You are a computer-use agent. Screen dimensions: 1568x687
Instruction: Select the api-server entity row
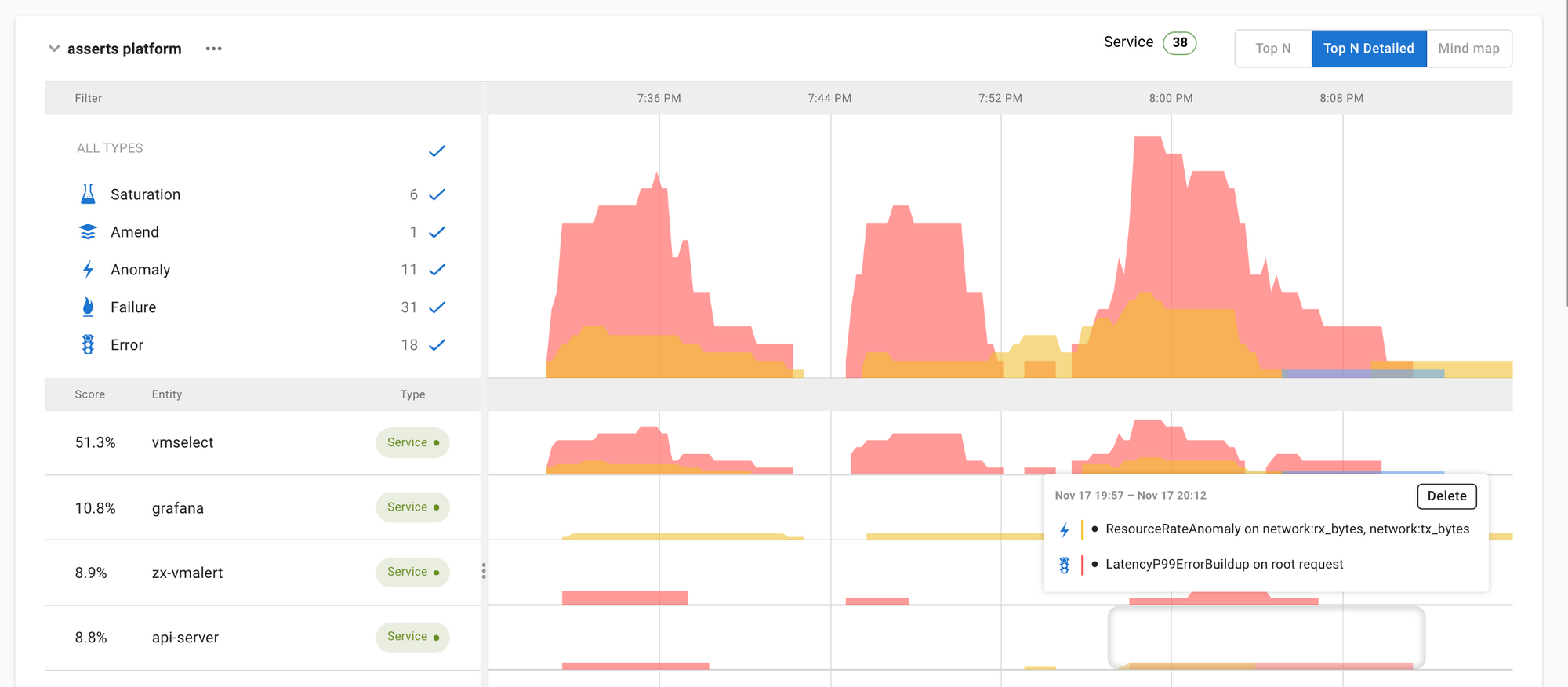[185, 638]
